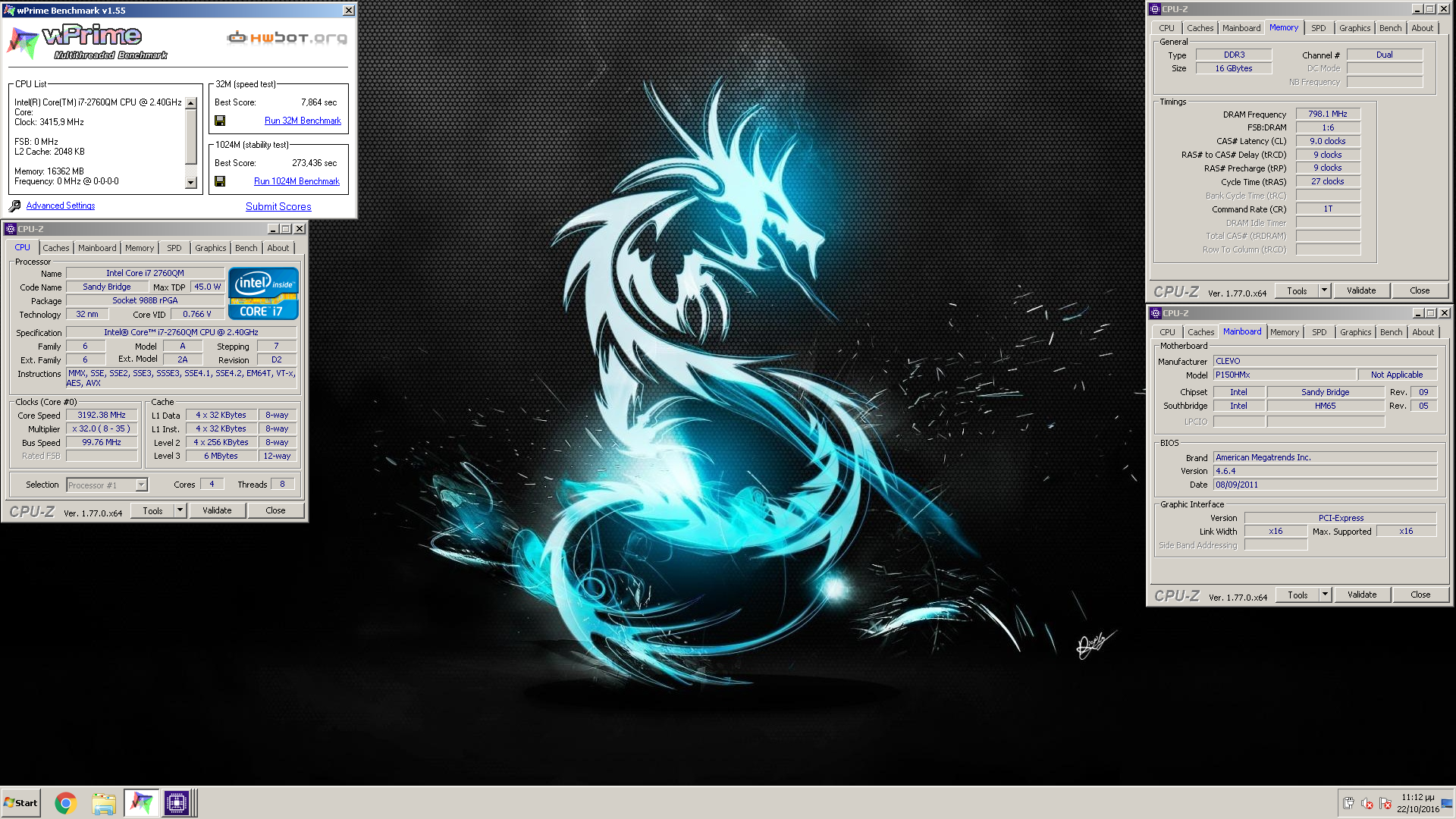The image size is (1456, 819).
Task: Click the save icon under 1024M Best Score
Action: click(220, 181)
